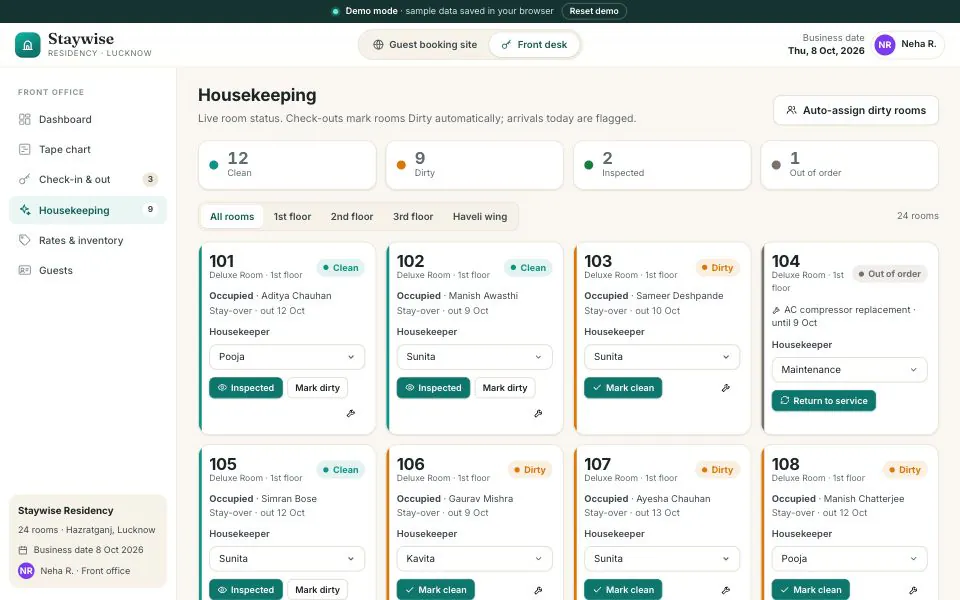This screenshot has width=960, height=600.
Task: Return room 104 to service
Action: [823, 401]
